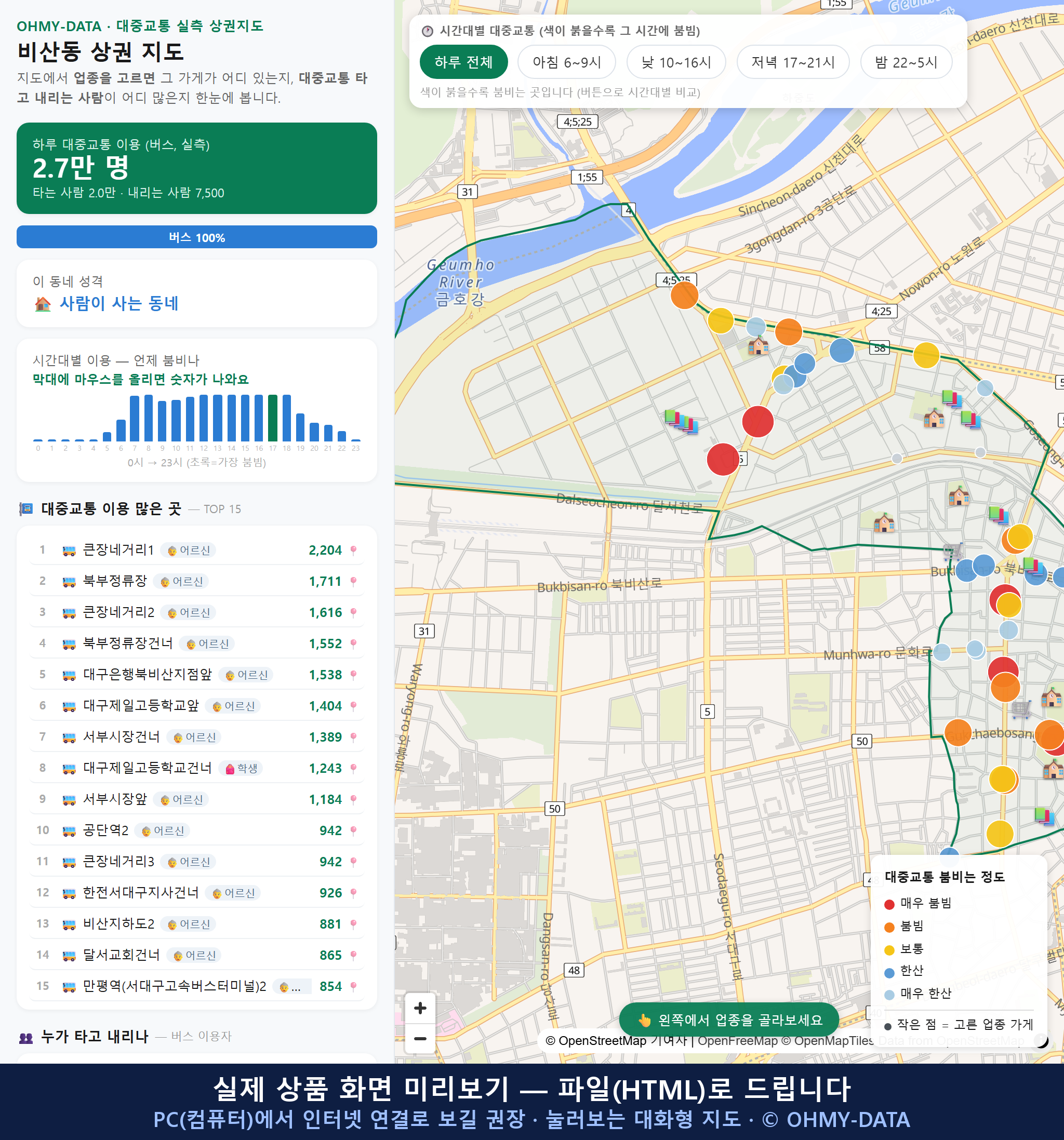Open the OpenFreeMap attribution link
Image resolution: width=1064 pixels, height=1140 pixels.
(x=738, y=1041)
